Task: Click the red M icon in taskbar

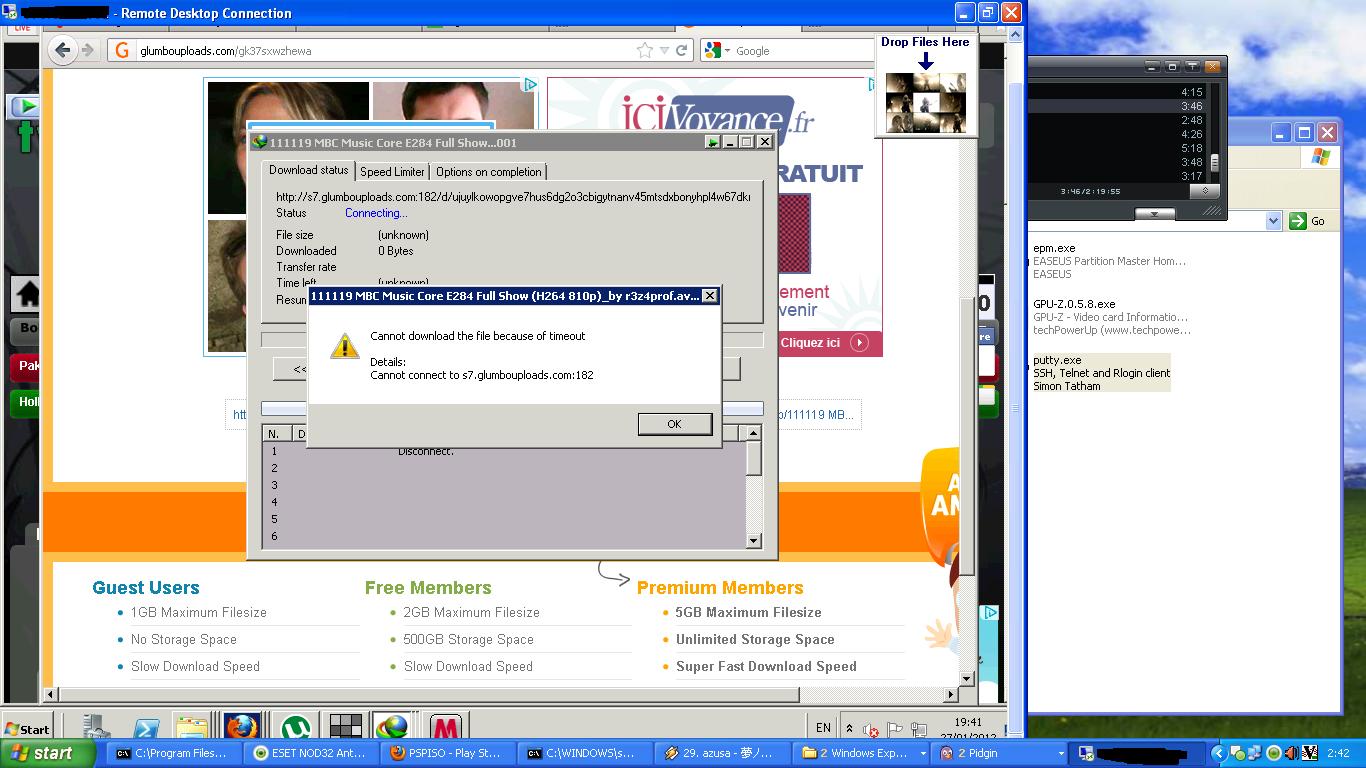Action: (445, 728)
